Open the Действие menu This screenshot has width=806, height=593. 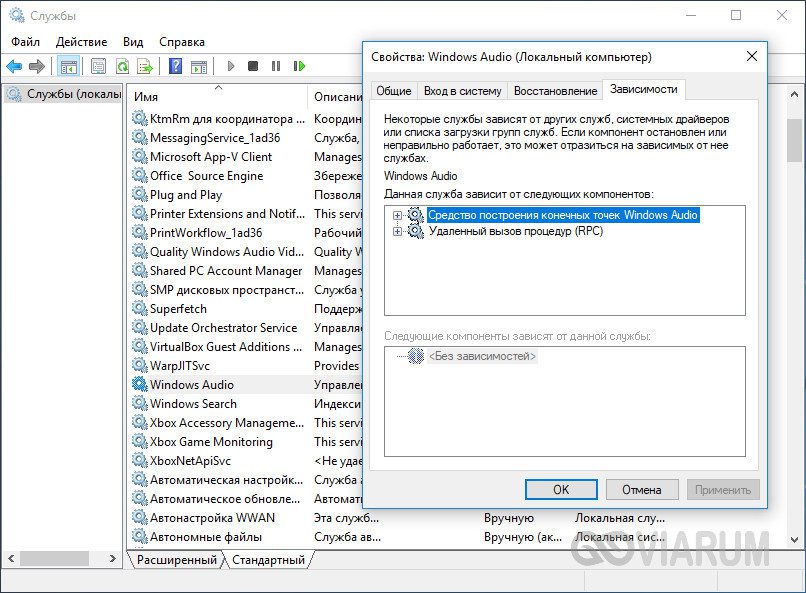coord(81,42)
